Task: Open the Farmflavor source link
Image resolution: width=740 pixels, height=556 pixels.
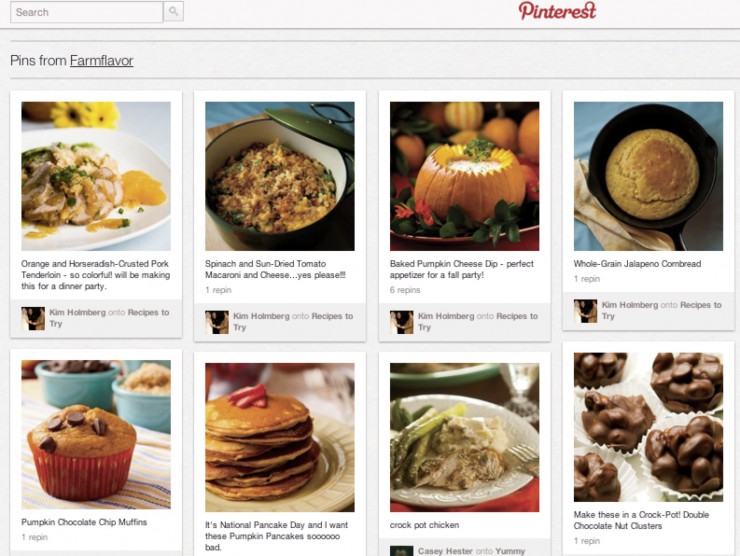Action: click(x=101, y=60)
